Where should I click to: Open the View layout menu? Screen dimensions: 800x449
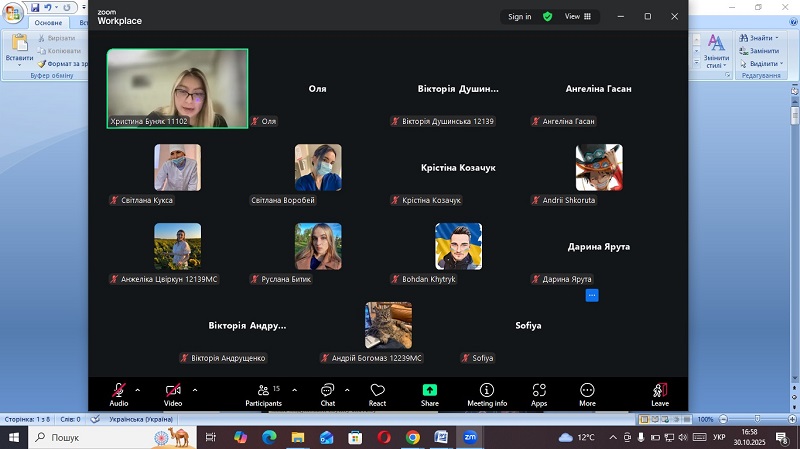click(x=578, y=17)
